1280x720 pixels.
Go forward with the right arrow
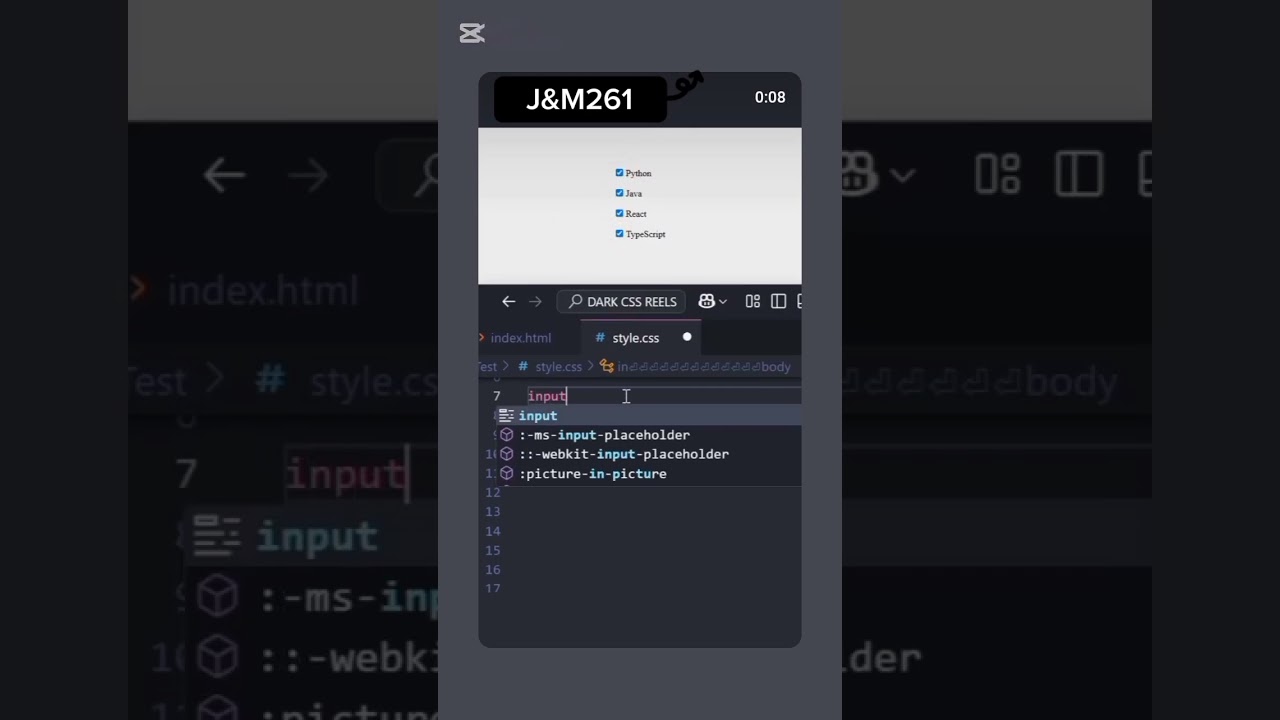(x=535, y=301)
